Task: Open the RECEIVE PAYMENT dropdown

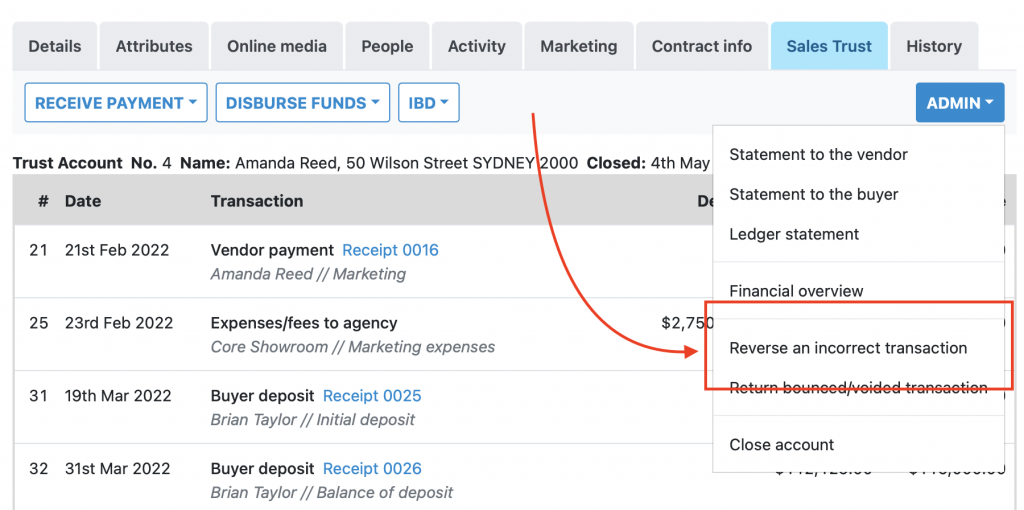Action: [115, 103]
